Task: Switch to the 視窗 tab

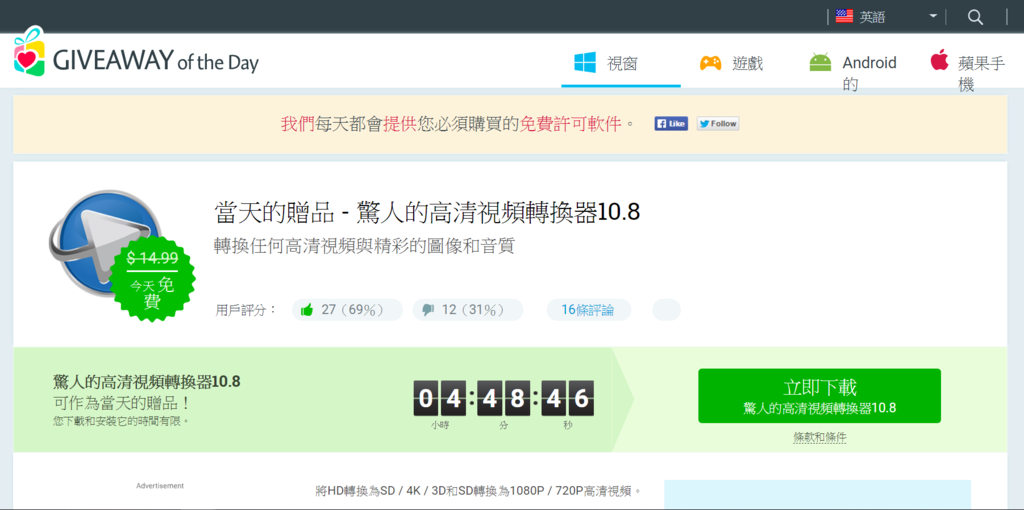Action: point(621,63)
